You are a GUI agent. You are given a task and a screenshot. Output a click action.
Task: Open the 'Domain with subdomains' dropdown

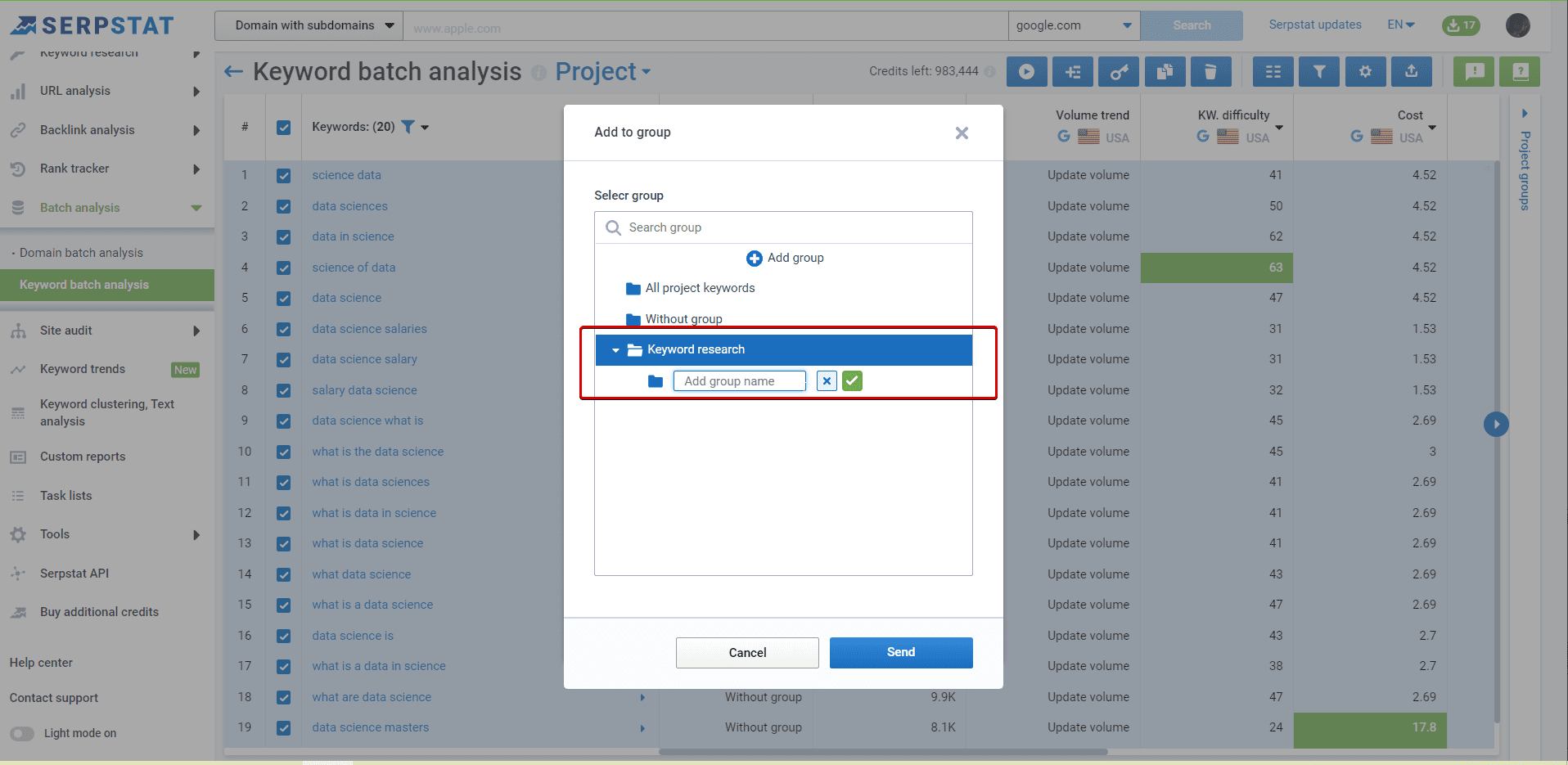point(314,25)
